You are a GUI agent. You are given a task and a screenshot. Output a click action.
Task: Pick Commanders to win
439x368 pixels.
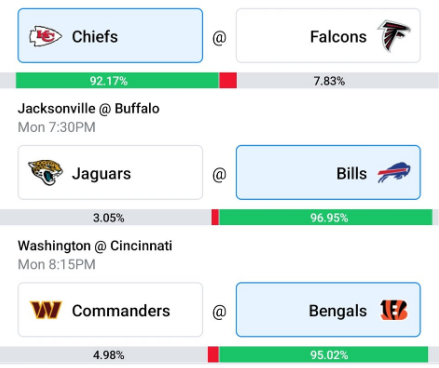pyautogui.click(x=110, y=310)
